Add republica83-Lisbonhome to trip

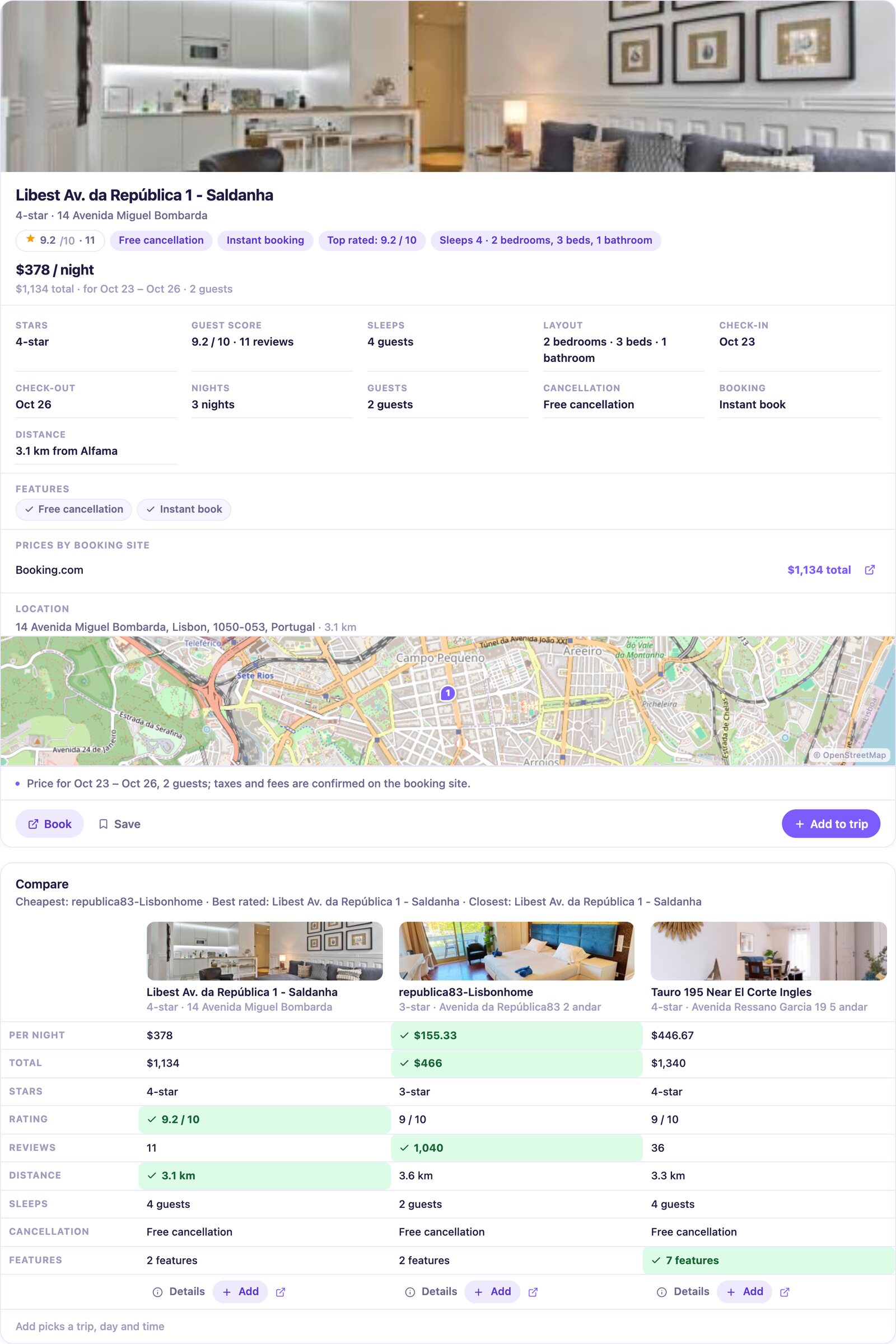tap(492, 1291)
